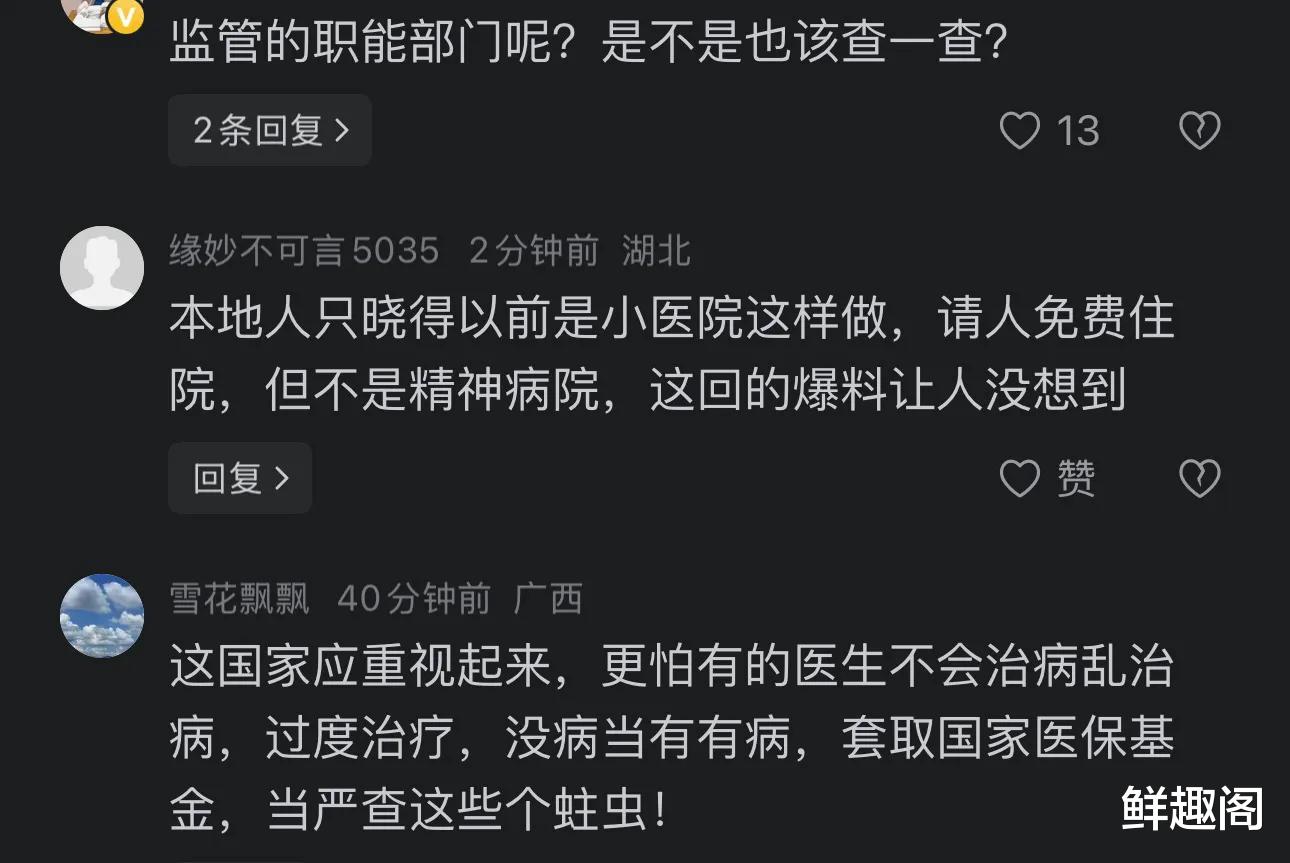1290x863 pixels.
Task: Select 雪花飘飘's comment about 医保基金
Action: point(670,740)
